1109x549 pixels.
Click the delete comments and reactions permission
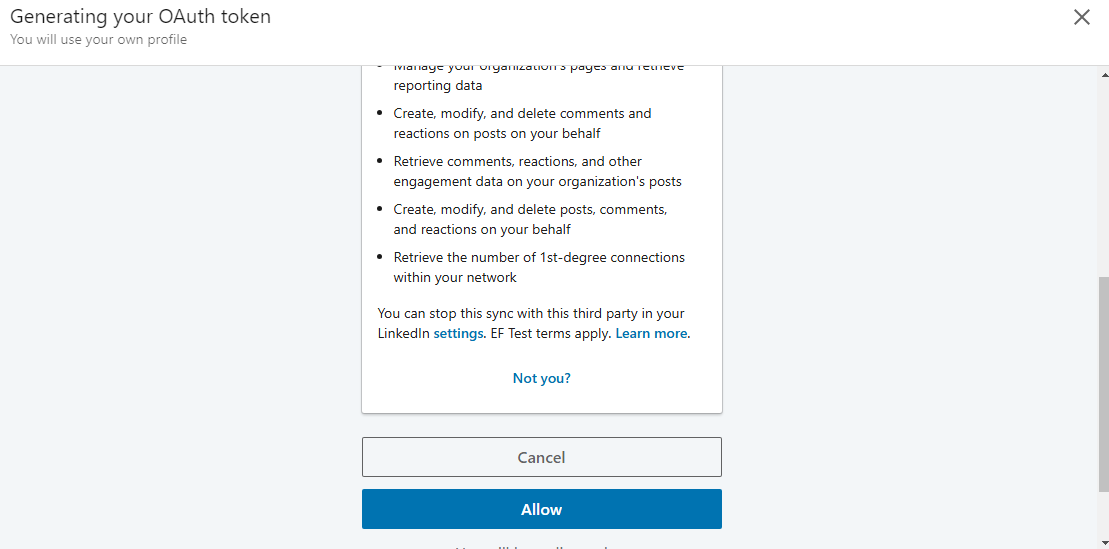point(522,123)
